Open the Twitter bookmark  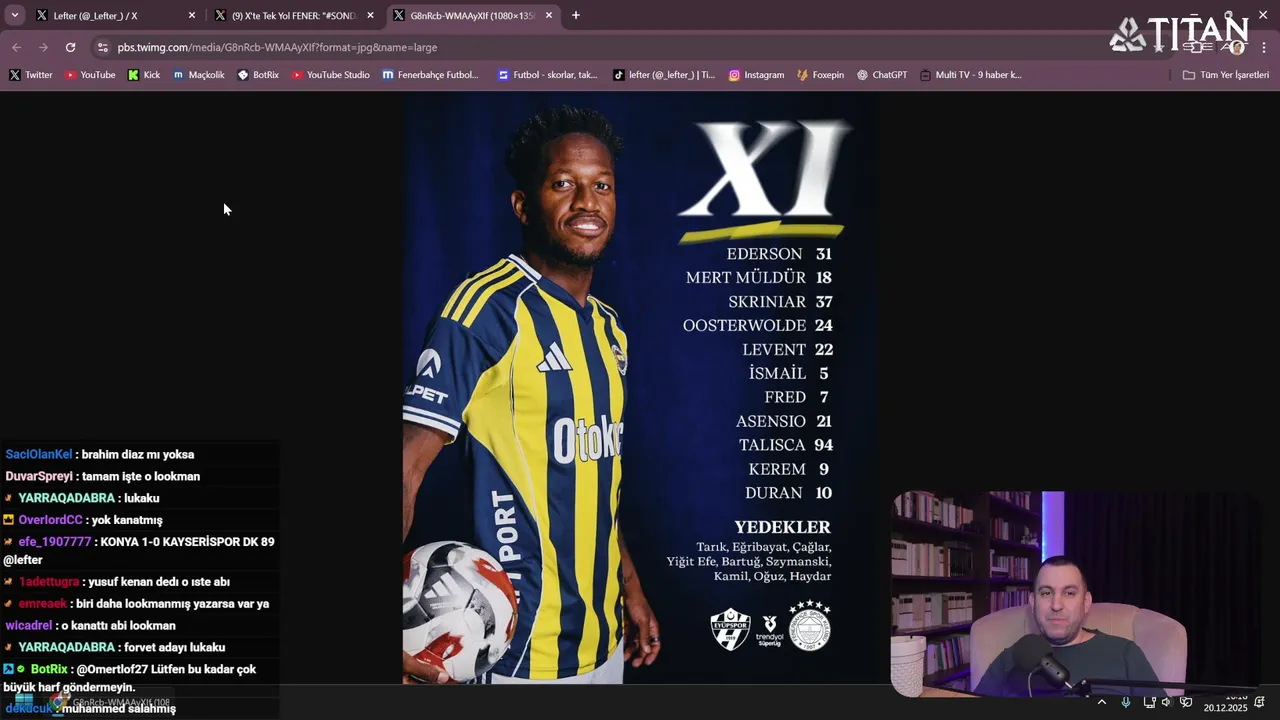(30, 75)
